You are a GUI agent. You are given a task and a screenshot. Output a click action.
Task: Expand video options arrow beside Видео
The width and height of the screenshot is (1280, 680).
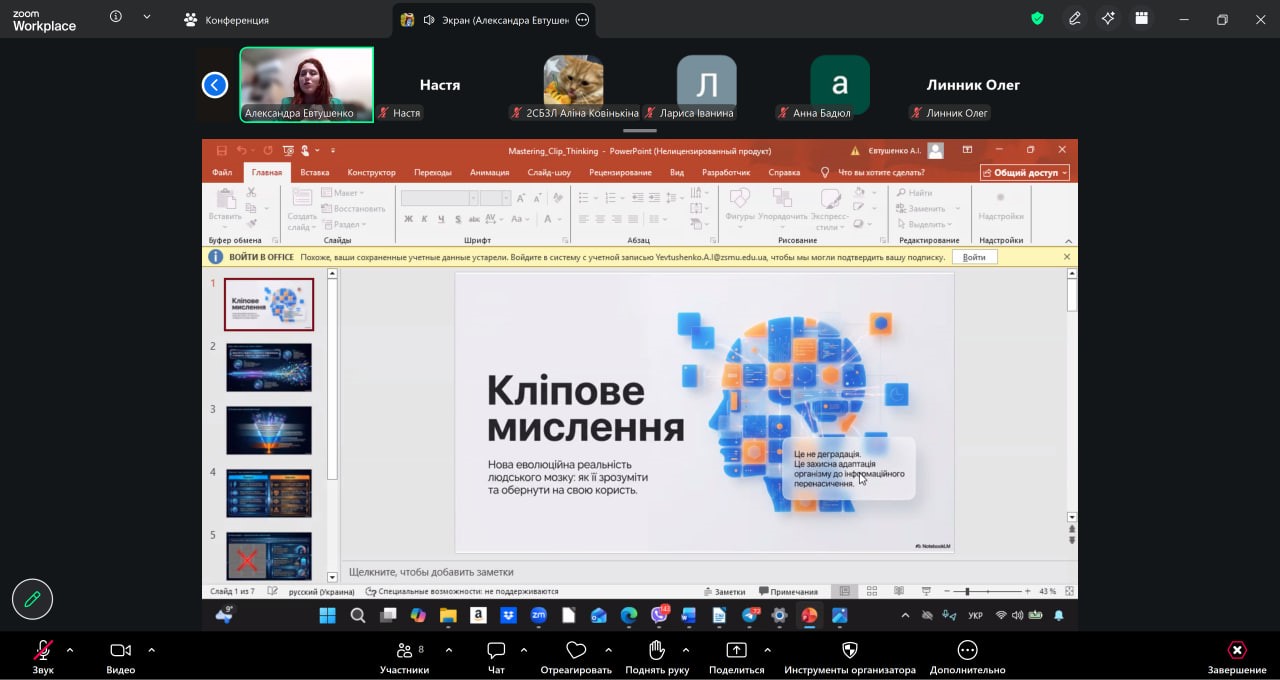[x=151, y=650]
